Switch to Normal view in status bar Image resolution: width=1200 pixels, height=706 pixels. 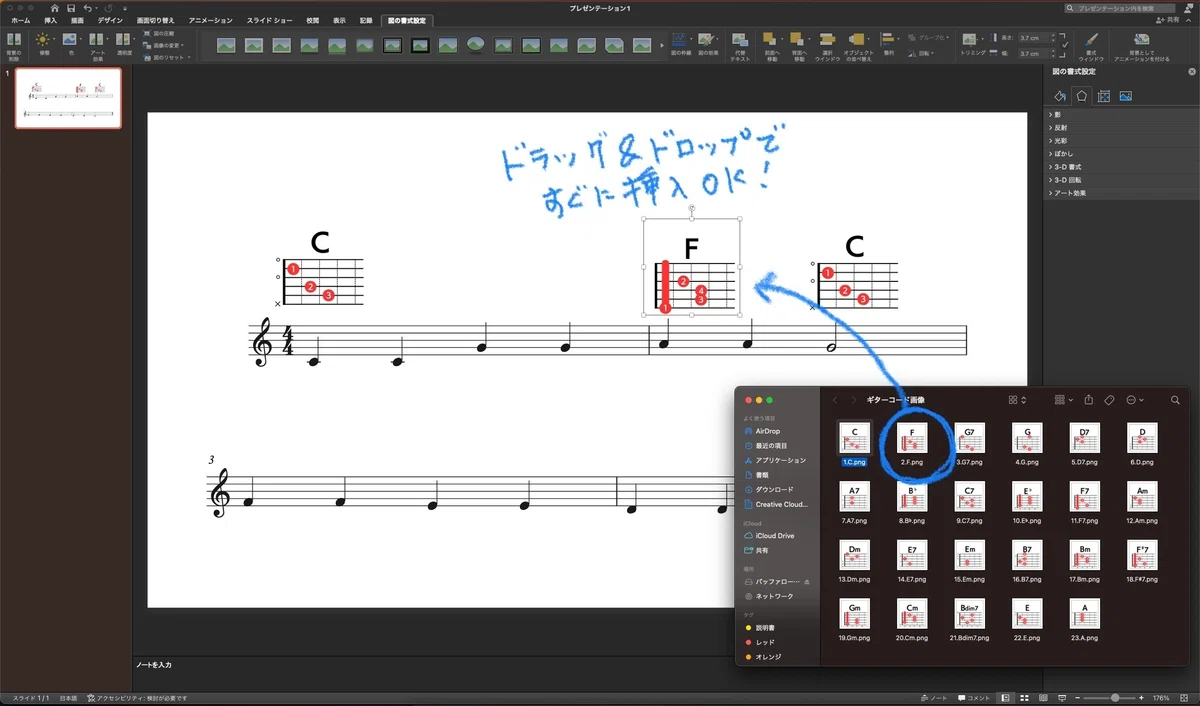point(1006,697)
